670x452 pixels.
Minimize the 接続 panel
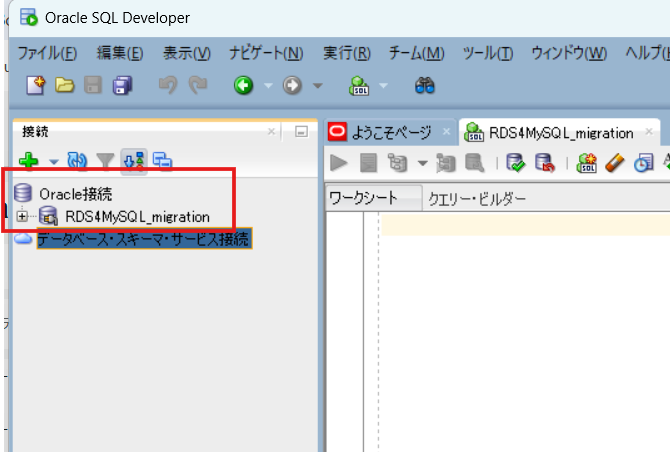[x=301, y=132]
